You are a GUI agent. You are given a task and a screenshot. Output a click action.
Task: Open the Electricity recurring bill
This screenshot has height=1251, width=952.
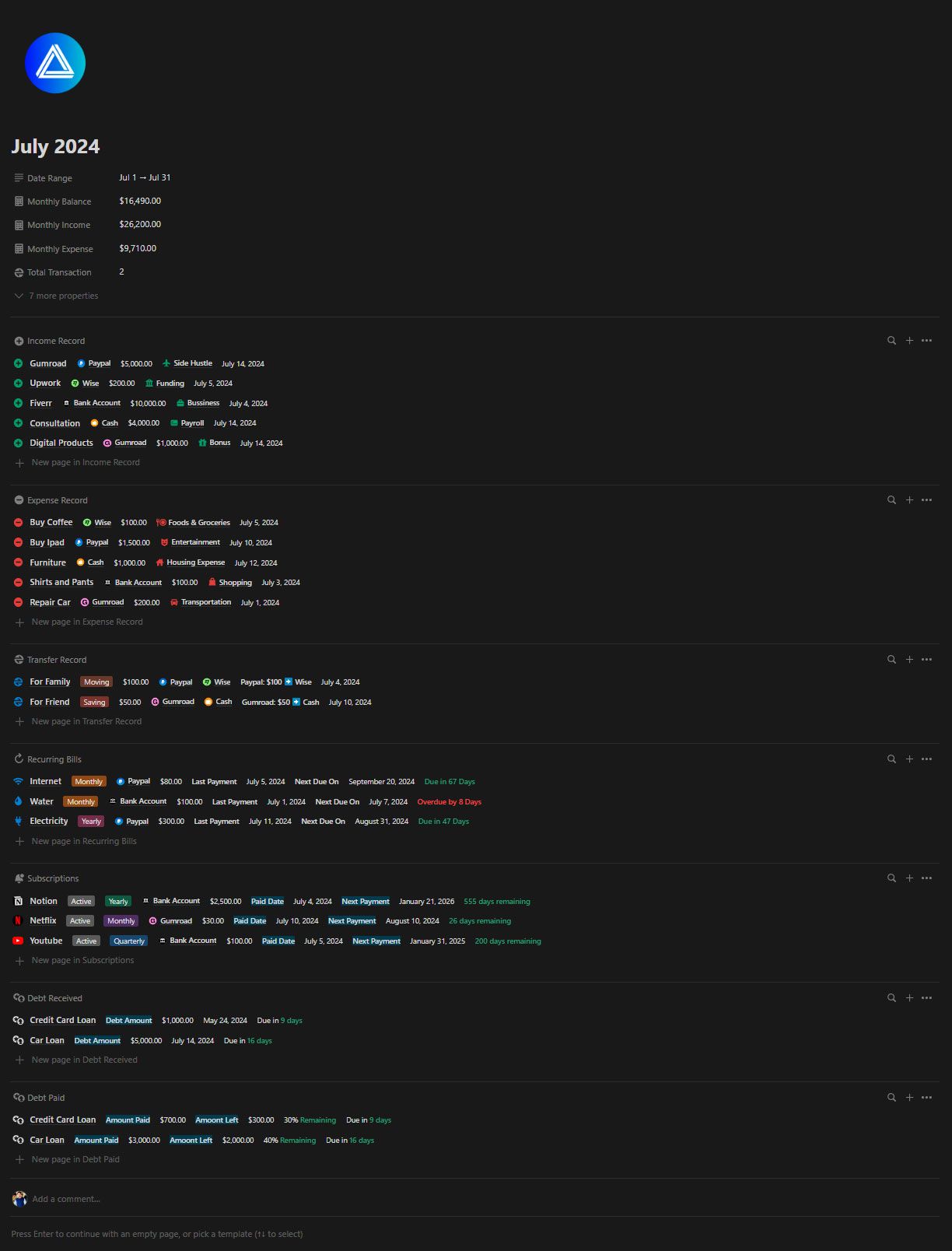[49, 821]
